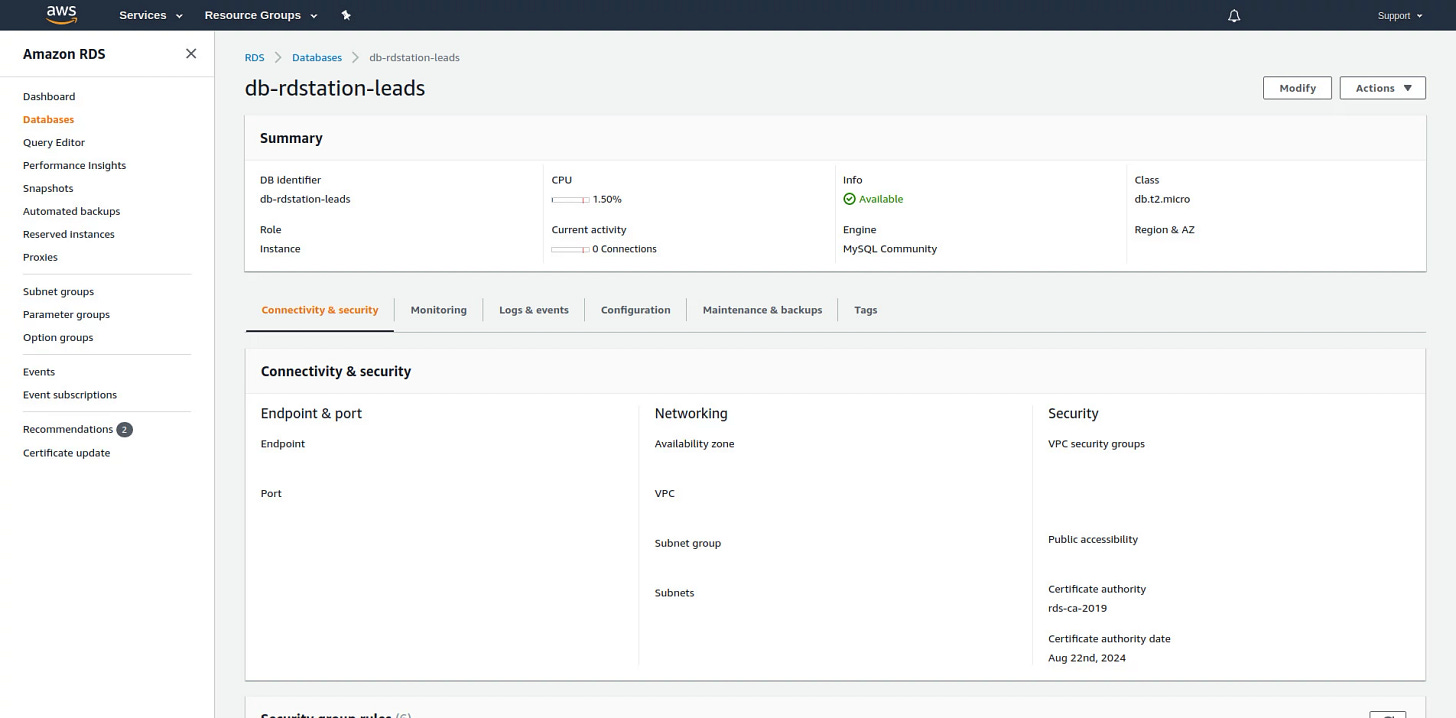Image resolution: width=1456 pixels, height=718 pixels.
Task: Open Parameter groups from the sidebar
Action: click(x=66, y=314)
